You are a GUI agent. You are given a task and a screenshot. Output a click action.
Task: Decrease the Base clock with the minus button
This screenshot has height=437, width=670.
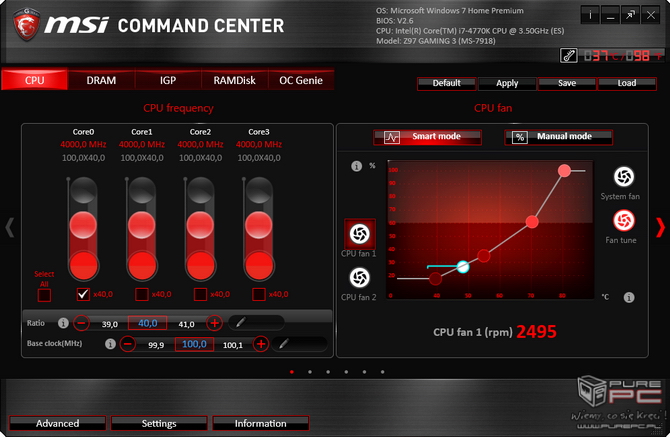[128, 343]
